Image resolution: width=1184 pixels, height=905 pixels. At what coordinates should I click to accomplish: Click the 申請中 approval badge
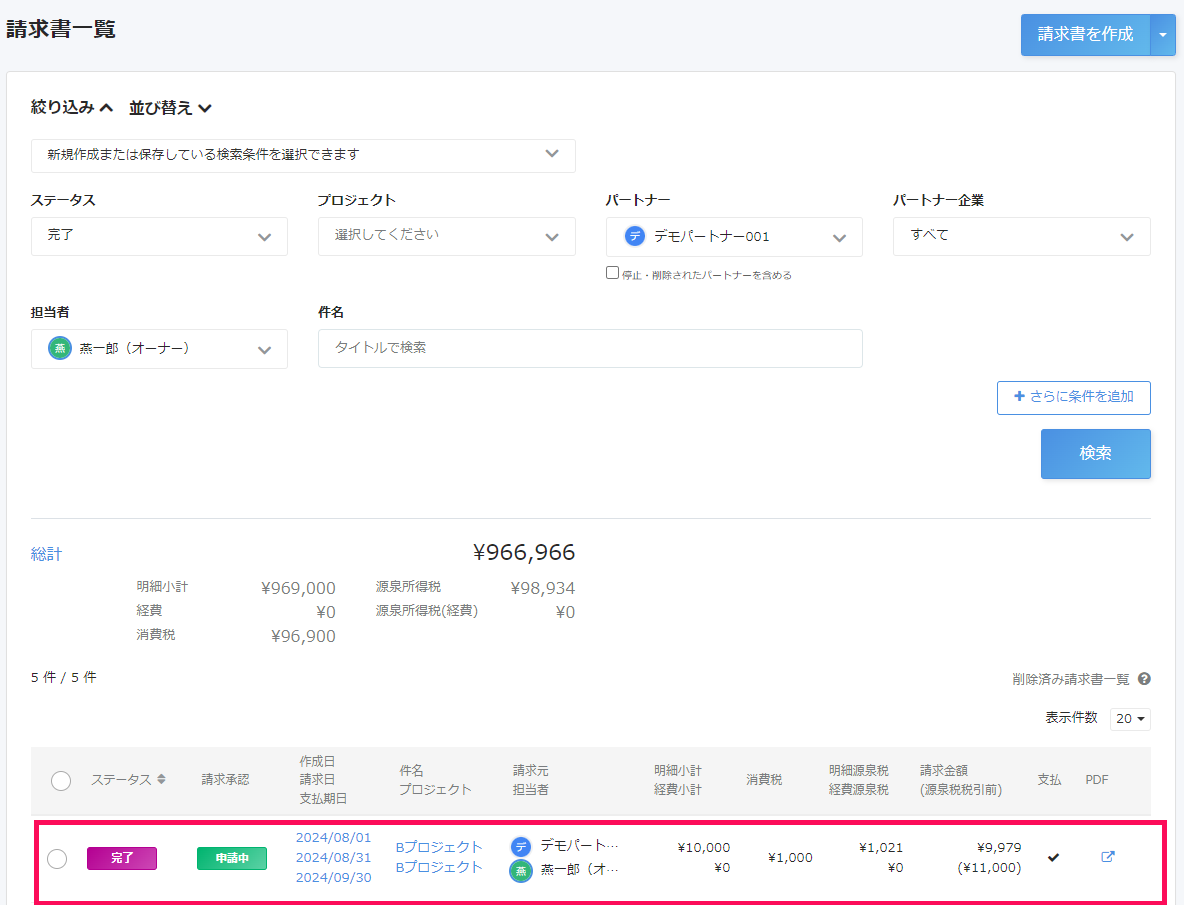click(x=232, y=858)
